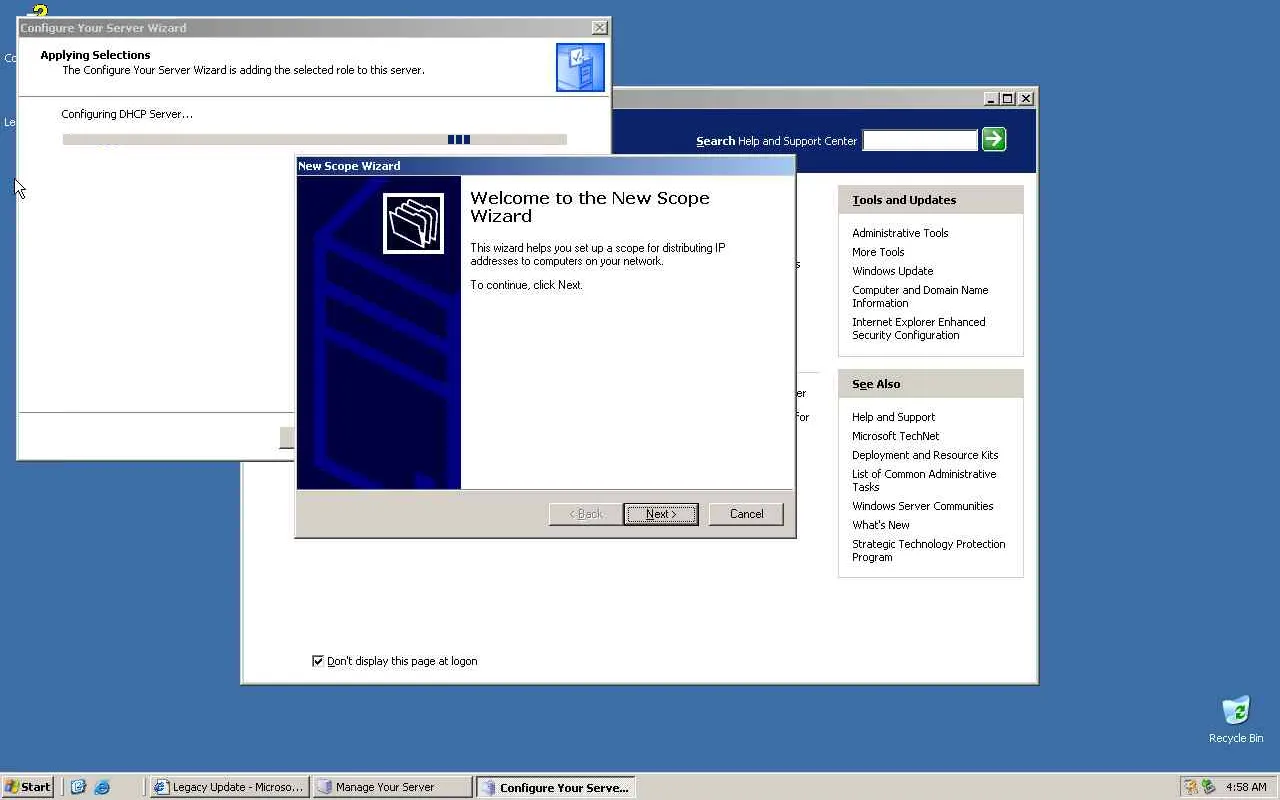
Task: Open the Help and Support link
Action: [893, 417]
